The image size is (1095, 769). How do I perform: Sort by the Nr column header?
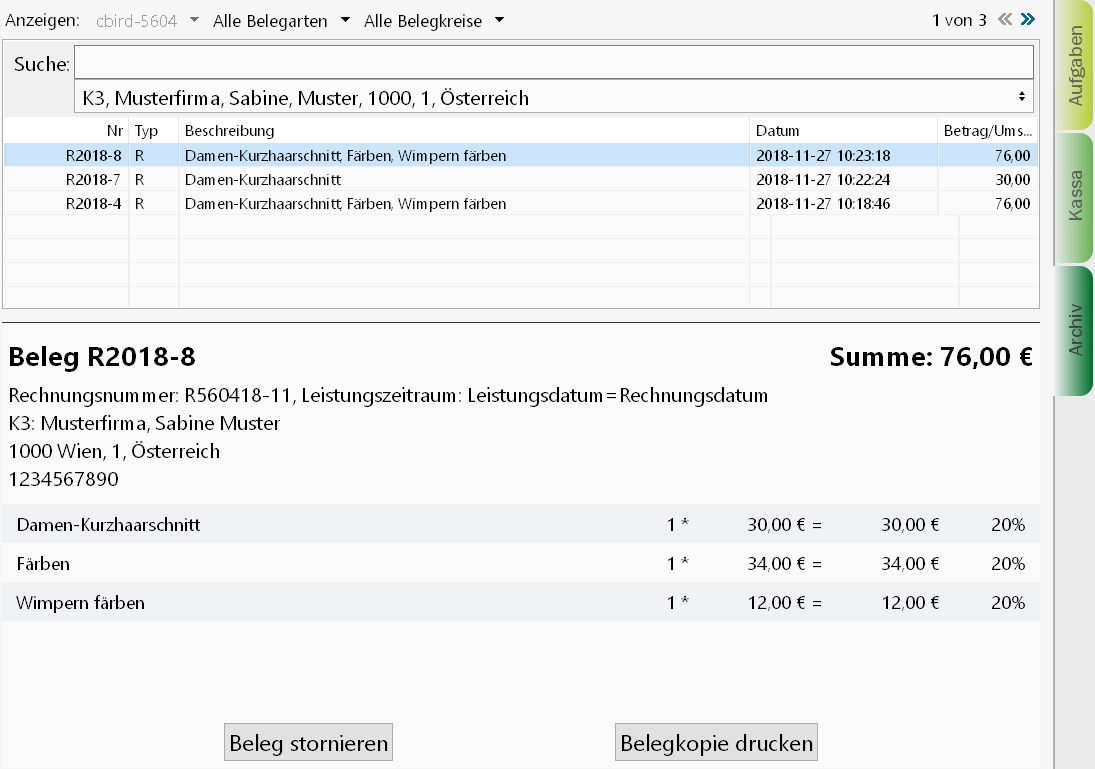click(67, 131)
